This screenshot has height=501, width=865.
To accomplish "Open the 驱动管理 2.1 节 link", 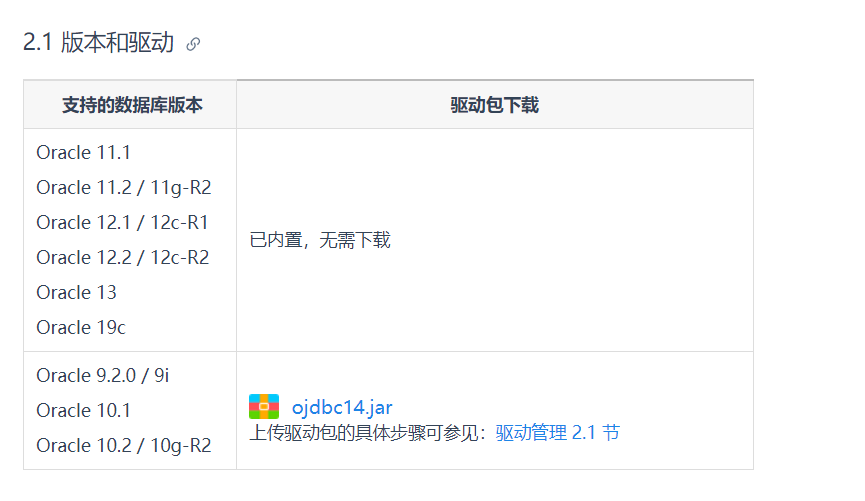I will [557, 433].
